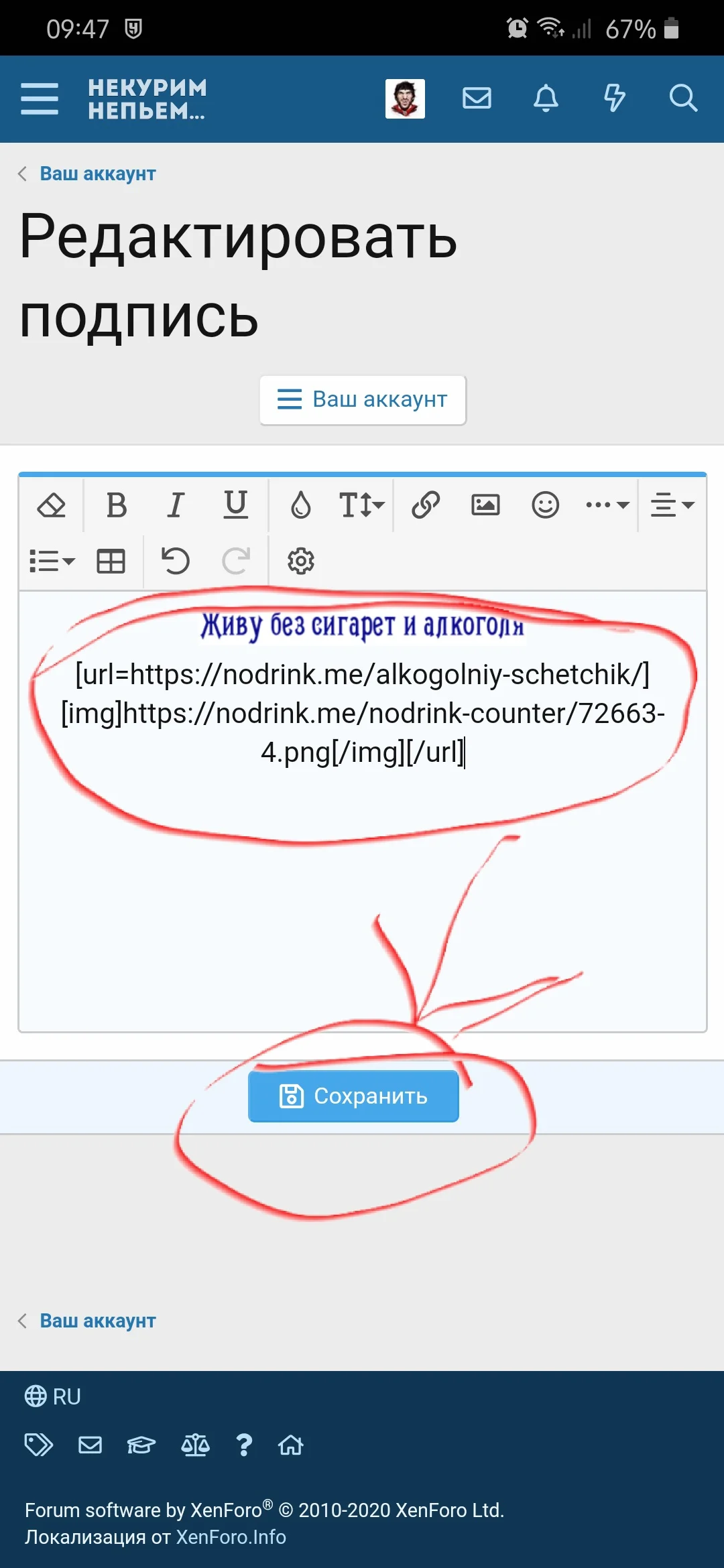
Task: Open the conversations envelope in the header
Action: click(x=477, y=99)
